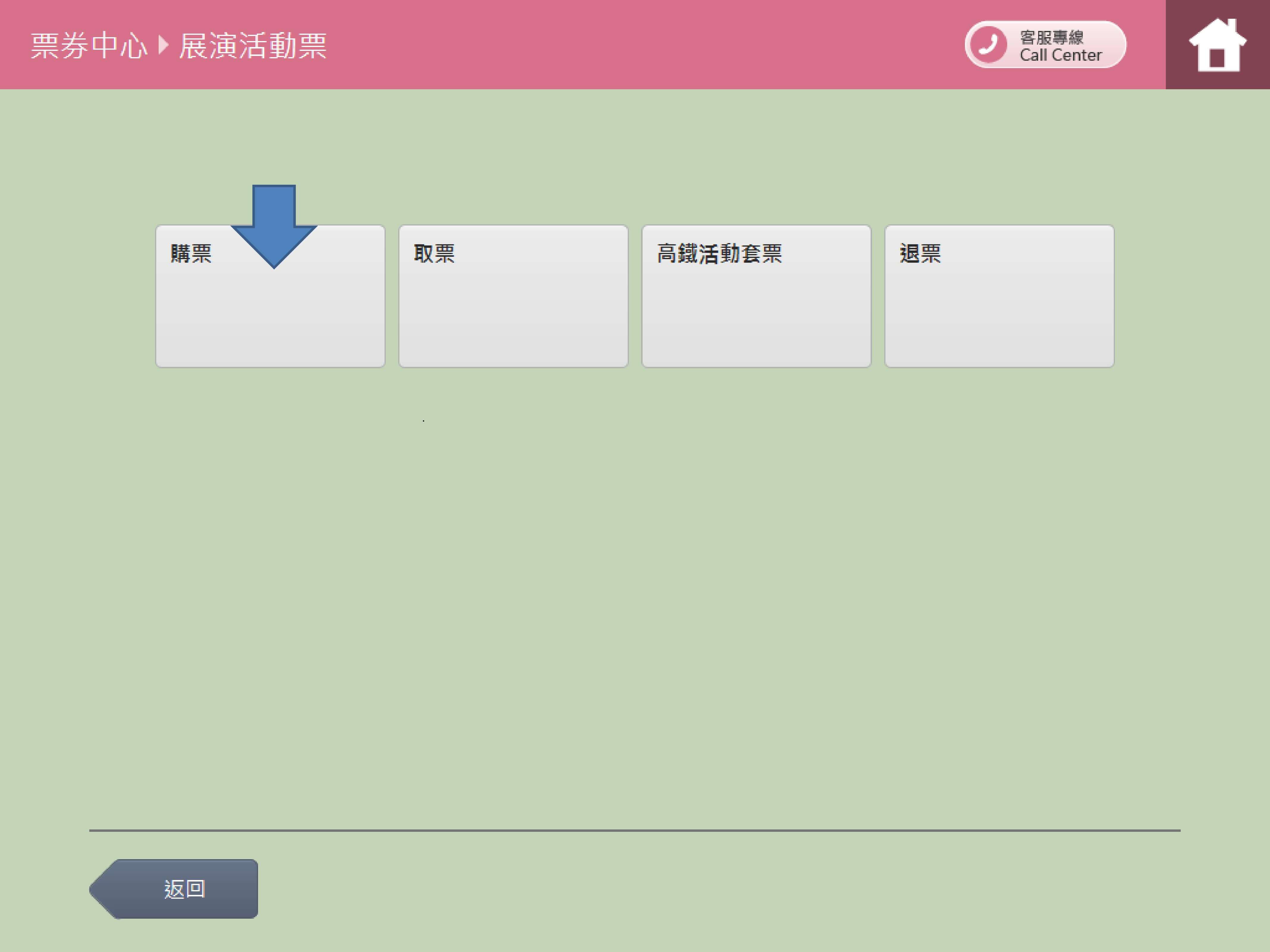Tap the 購票 text label
The width and height of the screenshot is (1270, 952).
click(x=191, y=253)
